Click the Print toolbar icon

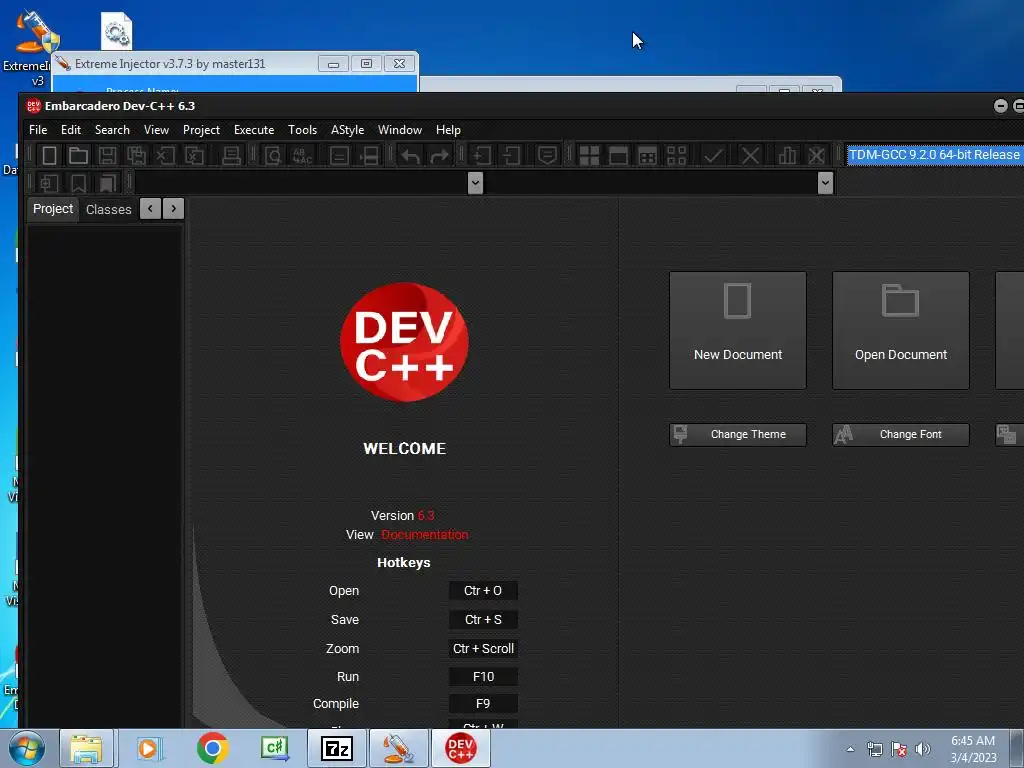click(x=231, y=155)
